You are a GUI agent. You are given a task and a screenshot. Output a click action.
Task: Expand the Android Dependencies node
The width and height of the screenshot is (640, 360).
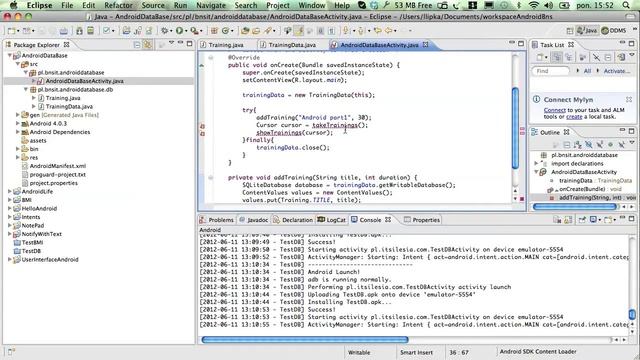(18, 132)
